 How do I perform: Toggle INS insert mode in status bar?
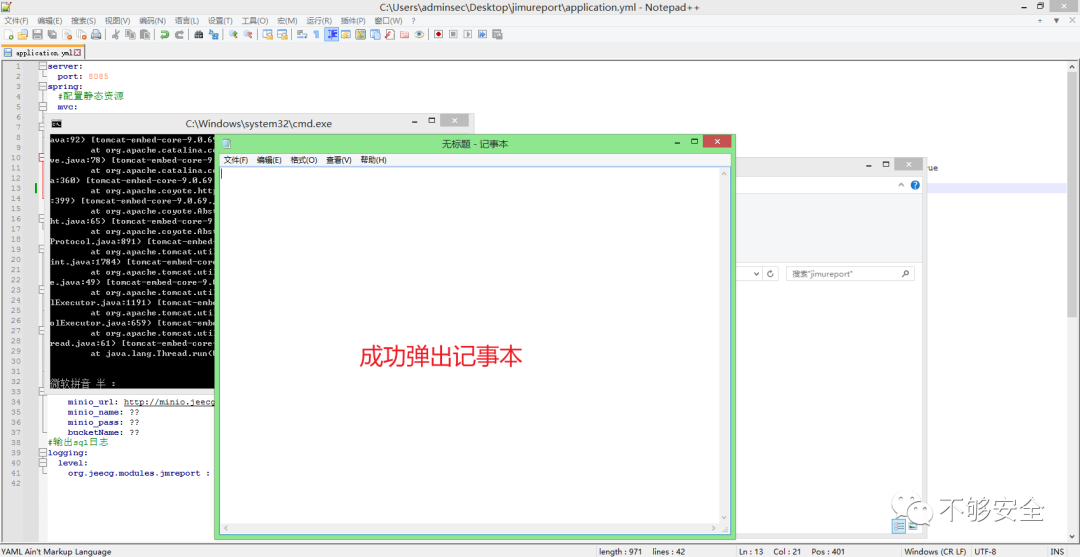coord(1057,551)
